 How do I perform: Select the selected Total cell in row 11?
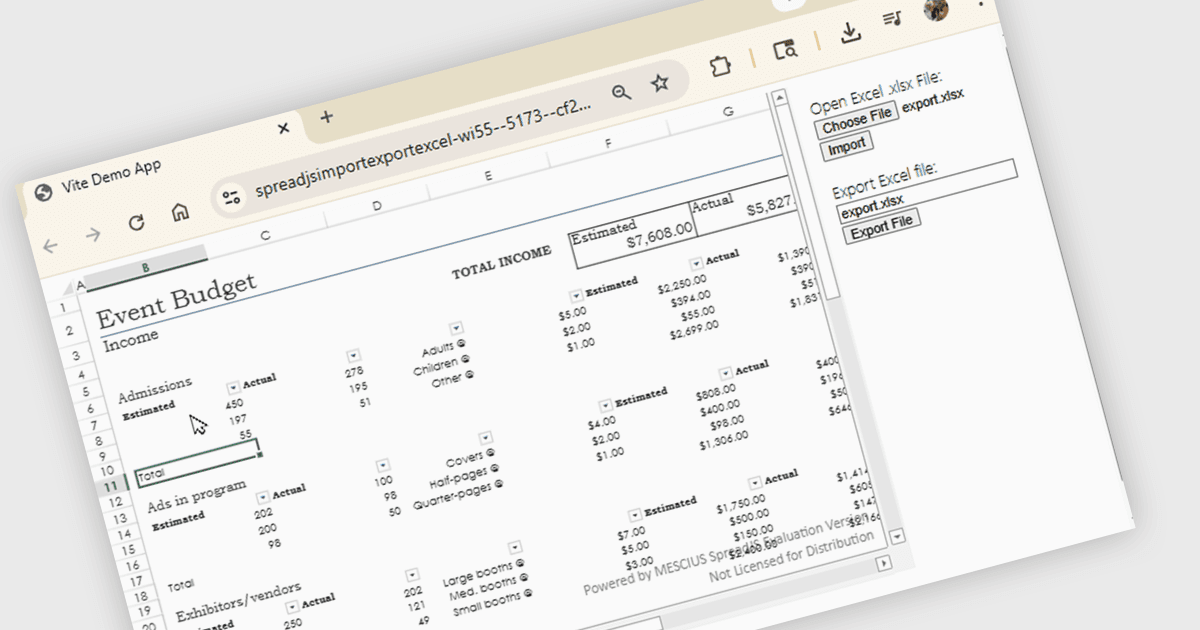coord(199,464)
